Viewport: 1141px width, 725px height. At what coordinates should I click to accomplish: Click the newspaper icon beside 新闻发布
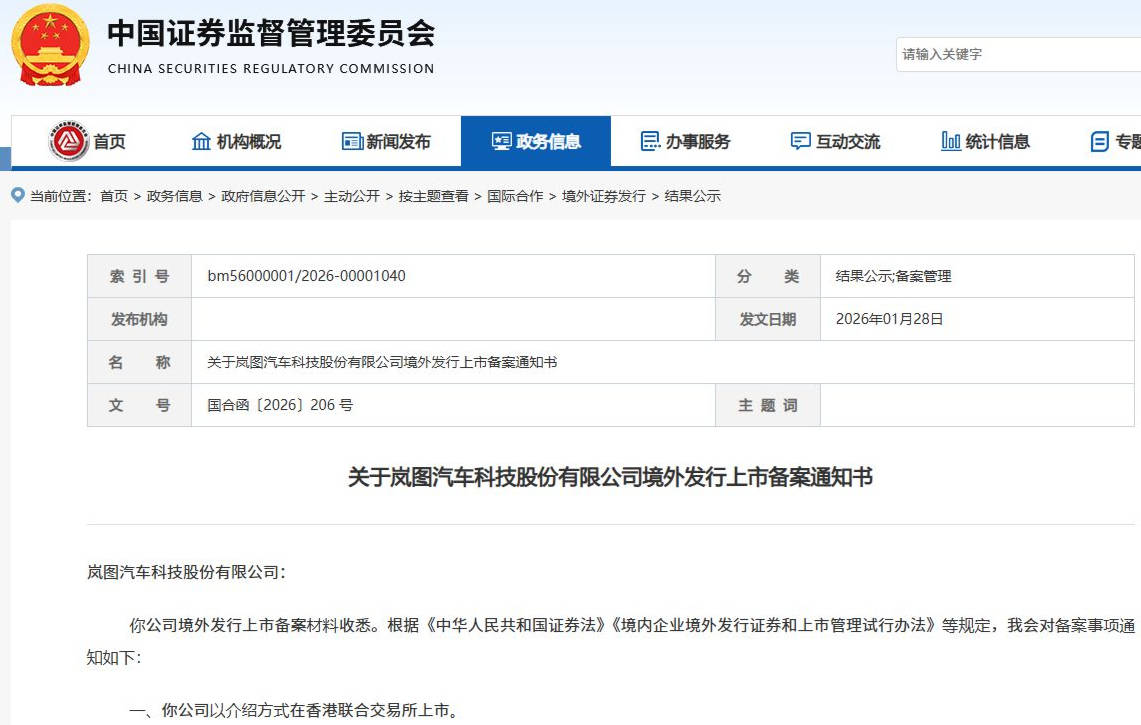click(x=352, y=141)
